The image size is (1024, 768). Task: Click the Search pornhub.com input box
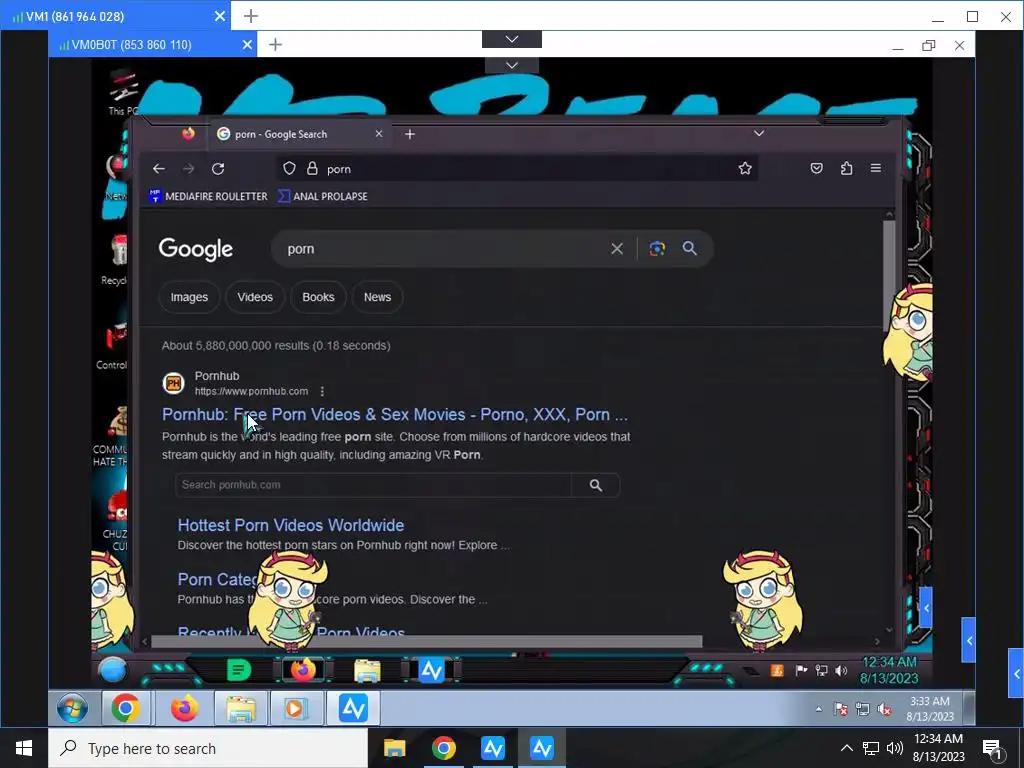[374, 485]
